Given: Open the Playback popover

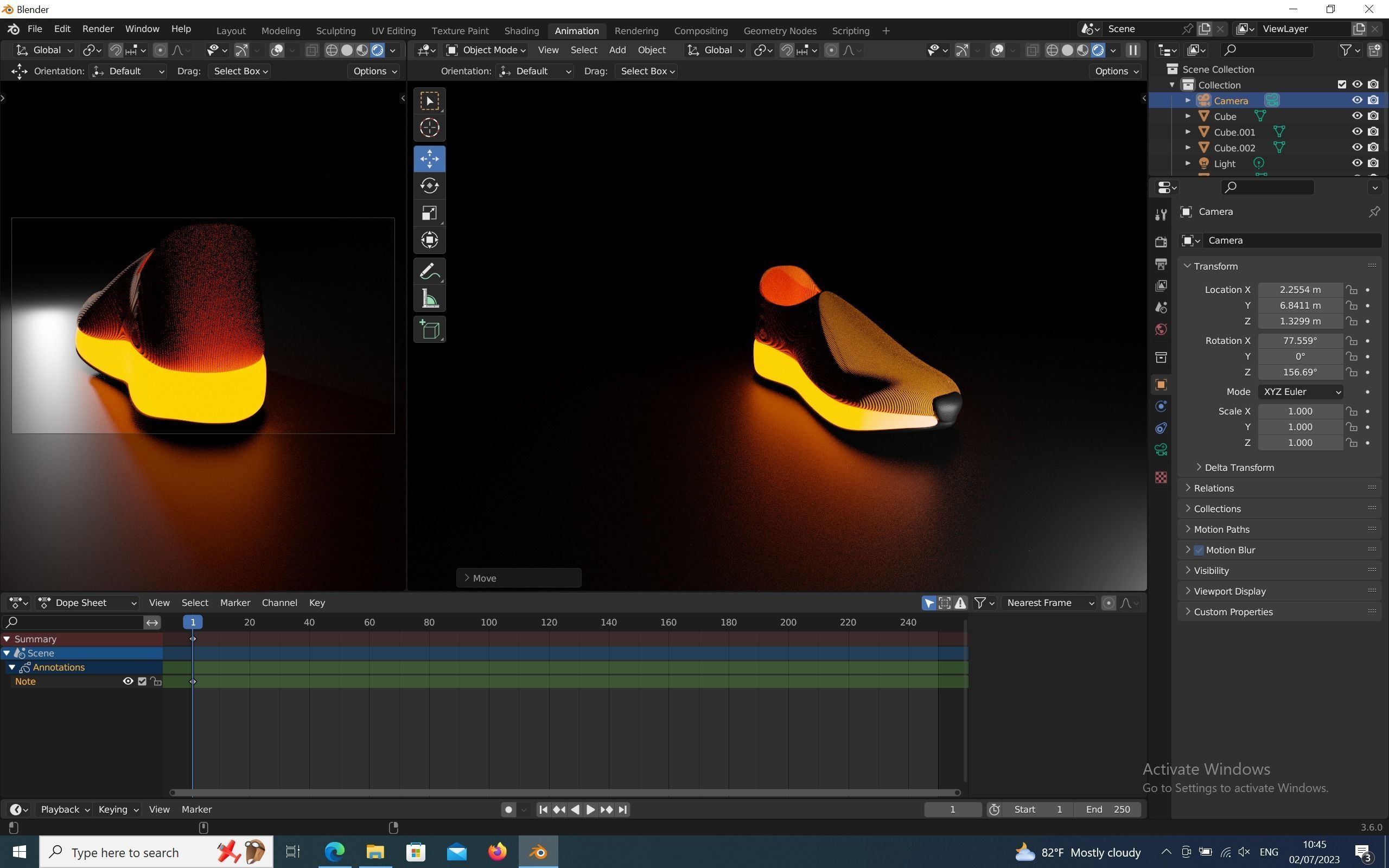Looking at the screenshot, I should click(65, 809).
